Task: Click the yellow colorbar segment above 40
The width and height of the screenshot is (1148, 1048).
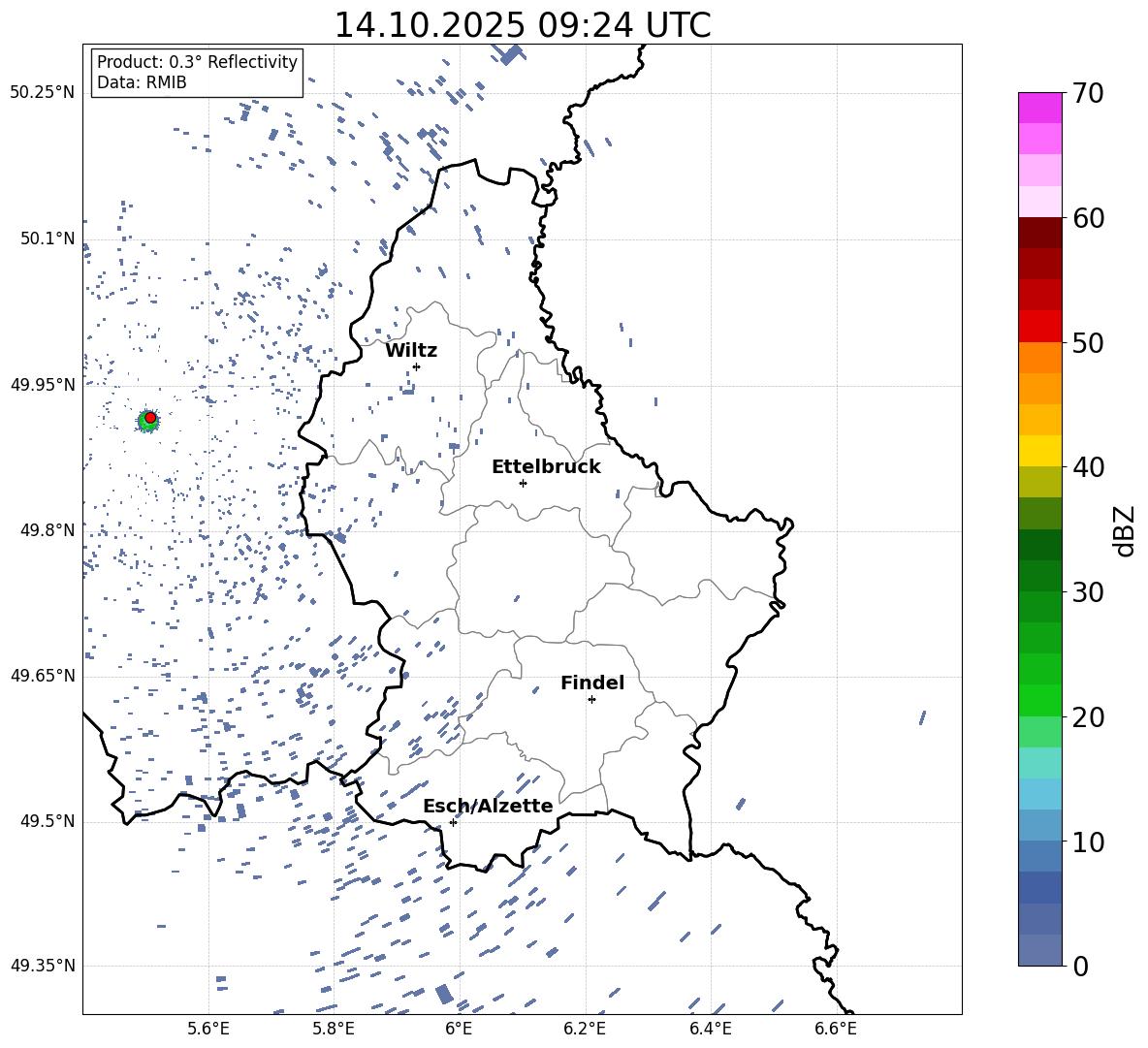Action: pyautogui.click(x=1039, y=451)
